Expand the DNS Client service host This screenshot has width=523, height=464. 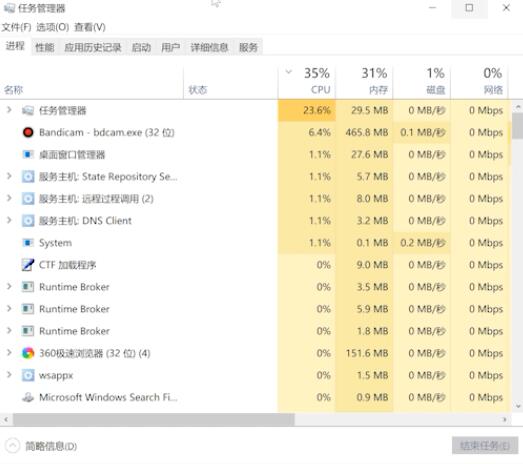click(x=9, y=220)
